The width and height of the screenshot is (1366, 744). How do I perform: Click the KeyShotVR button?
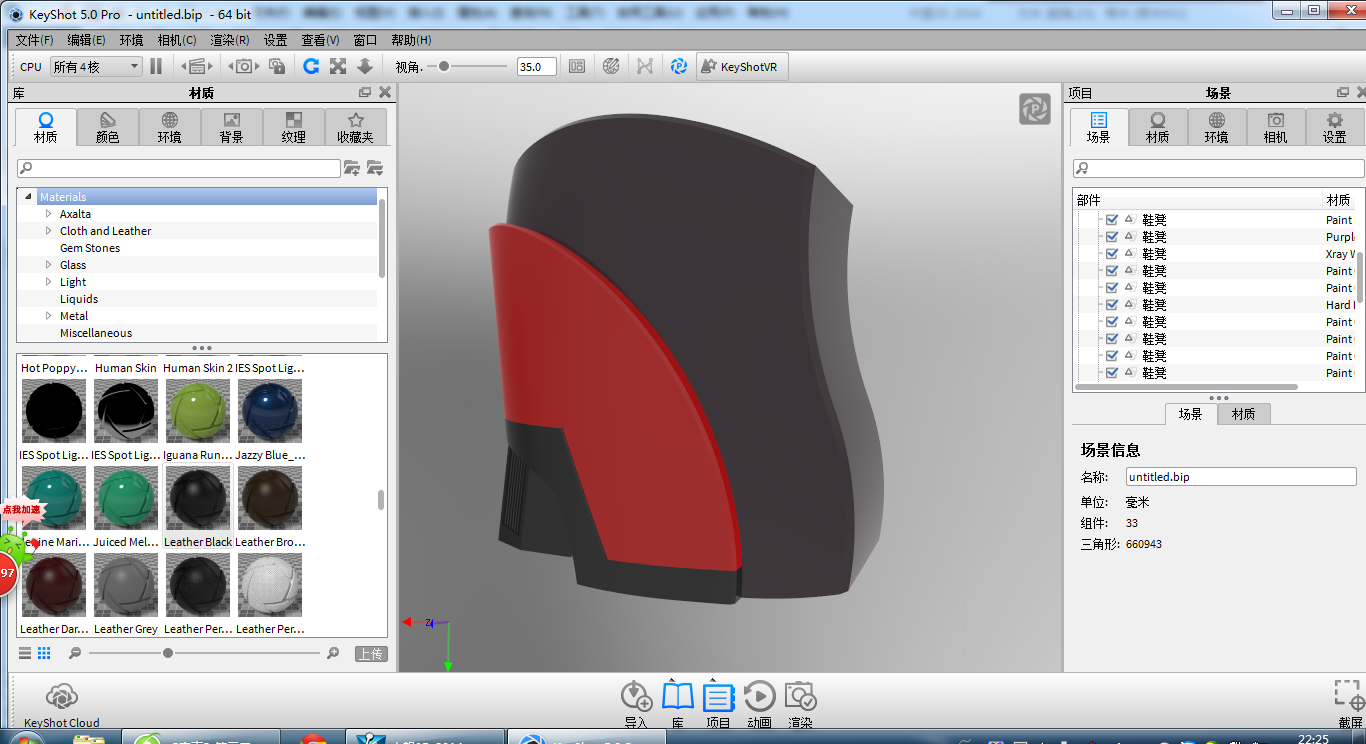click(741, 67)
